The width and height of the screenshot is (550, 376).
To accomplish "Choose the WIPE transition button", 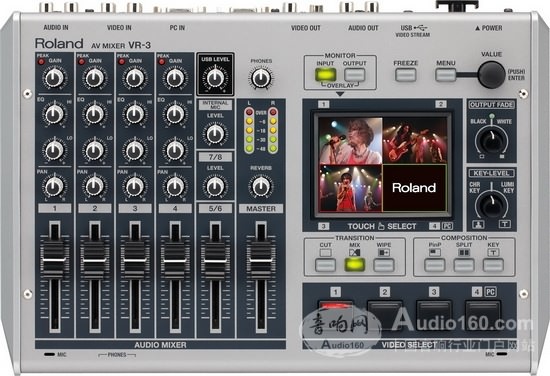I will [x=384, y=265].
